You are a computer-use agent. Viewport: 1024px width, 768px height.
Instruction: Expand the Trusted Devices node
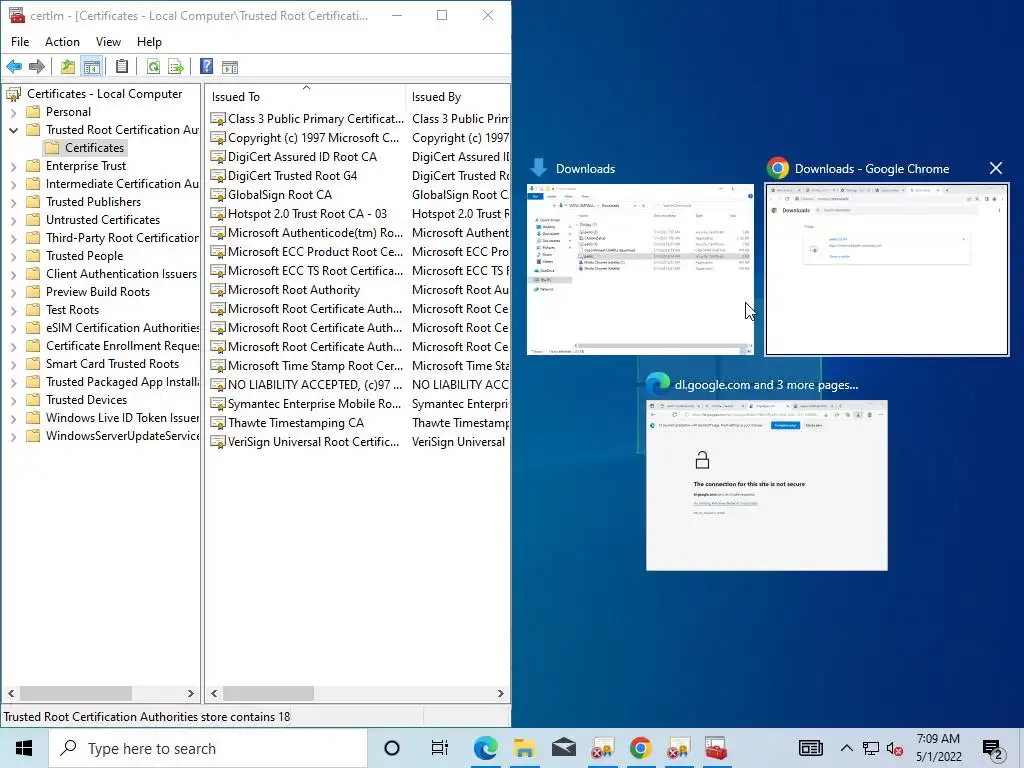[14, 400]
